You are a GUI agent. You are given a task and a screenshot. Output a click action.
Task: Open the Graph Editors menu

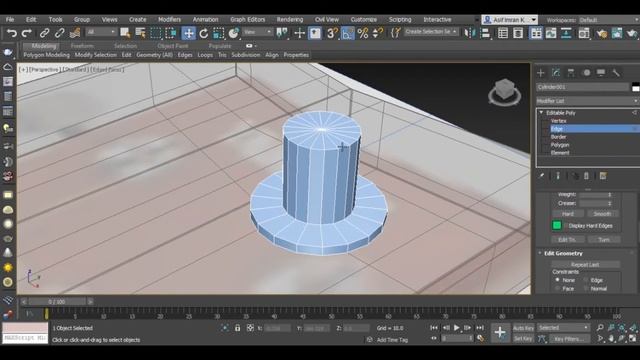[247, 20]
